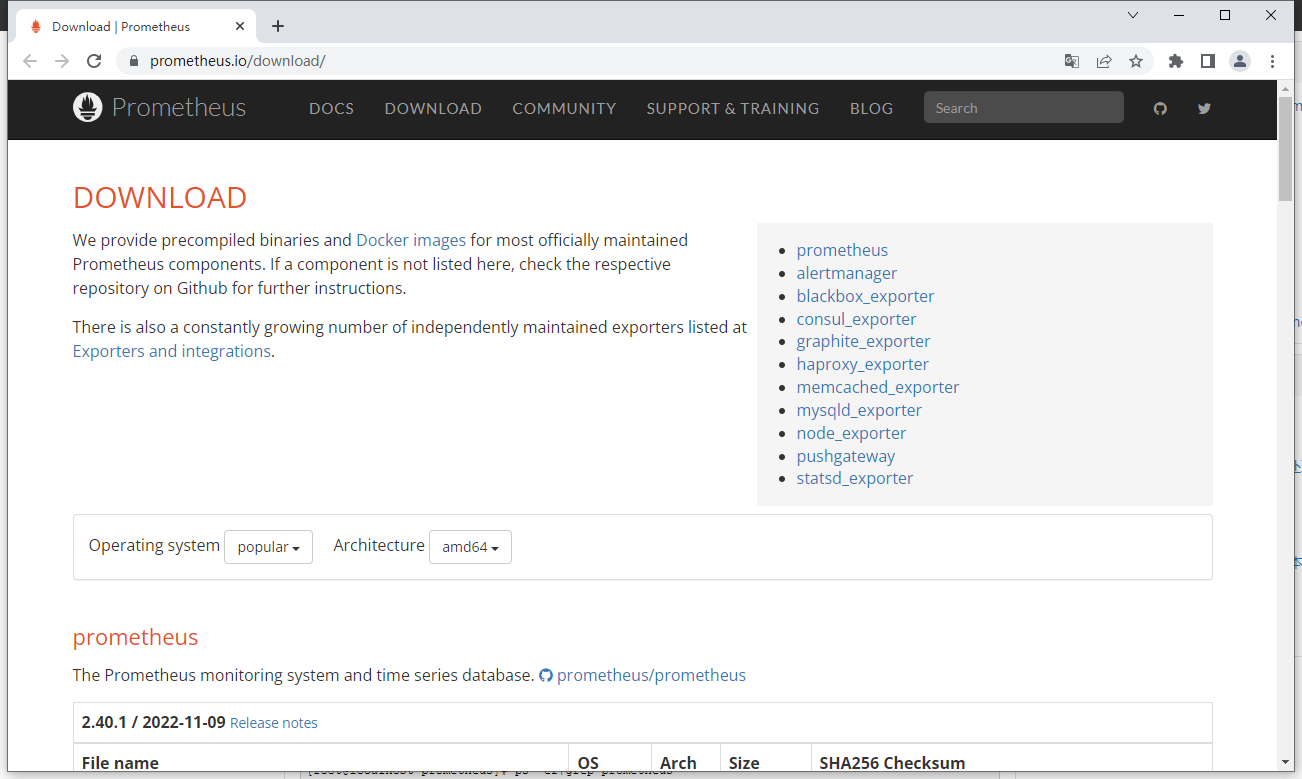Screen dimensions: 1302x779
Task: Click the Size column header
Action: (x=744, y=763)
